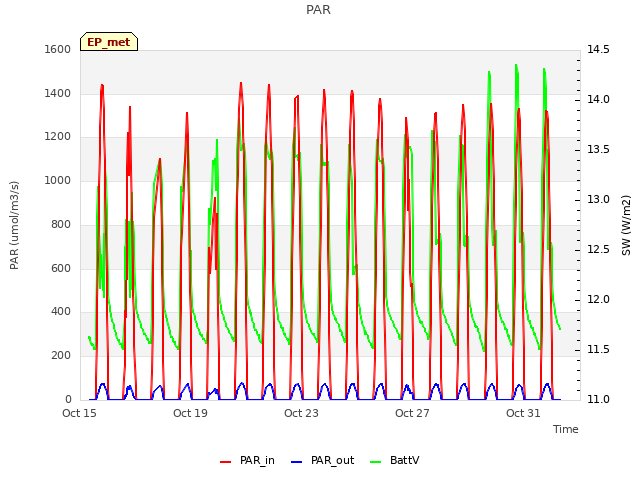Click the blue PAR_out legend swatch

coord(297,462)
